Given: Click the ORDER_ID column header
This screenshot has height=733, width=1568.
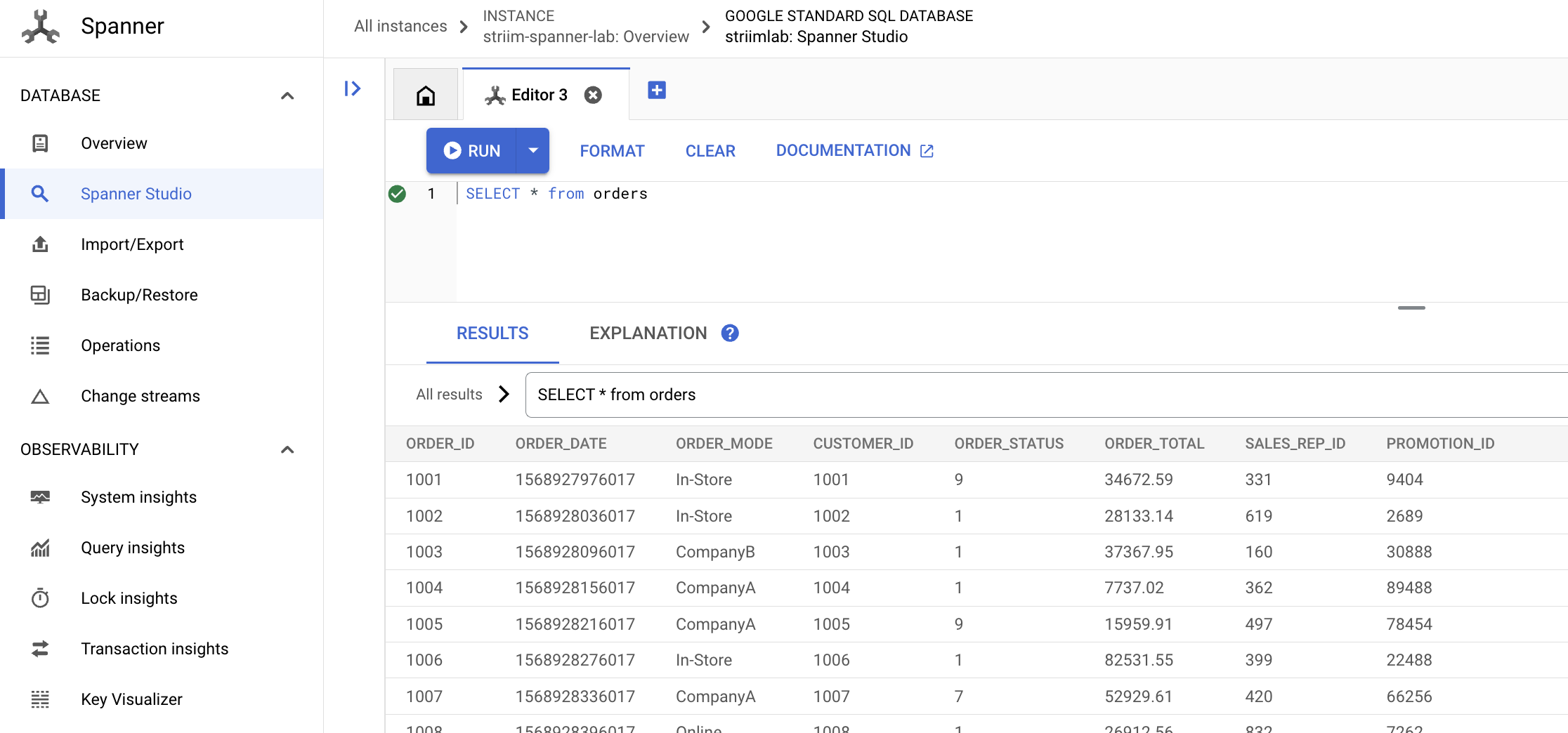Looking at the screenshot, I should click(x=440, y=444).
